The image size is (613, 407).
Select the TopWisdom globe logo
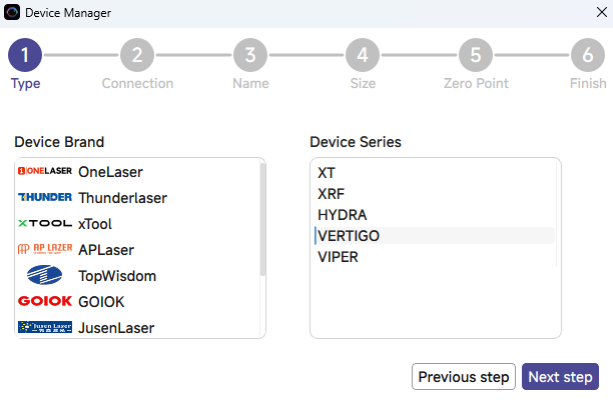click(45, 275)
